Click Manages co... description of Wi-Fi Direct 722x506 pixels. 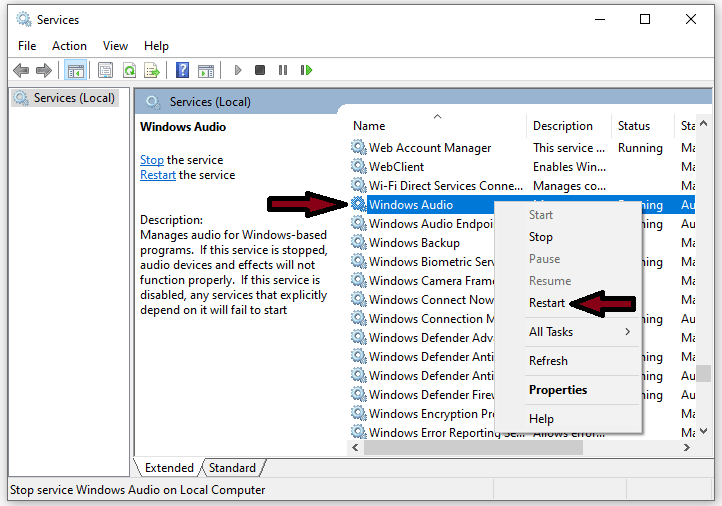point(570,186)
